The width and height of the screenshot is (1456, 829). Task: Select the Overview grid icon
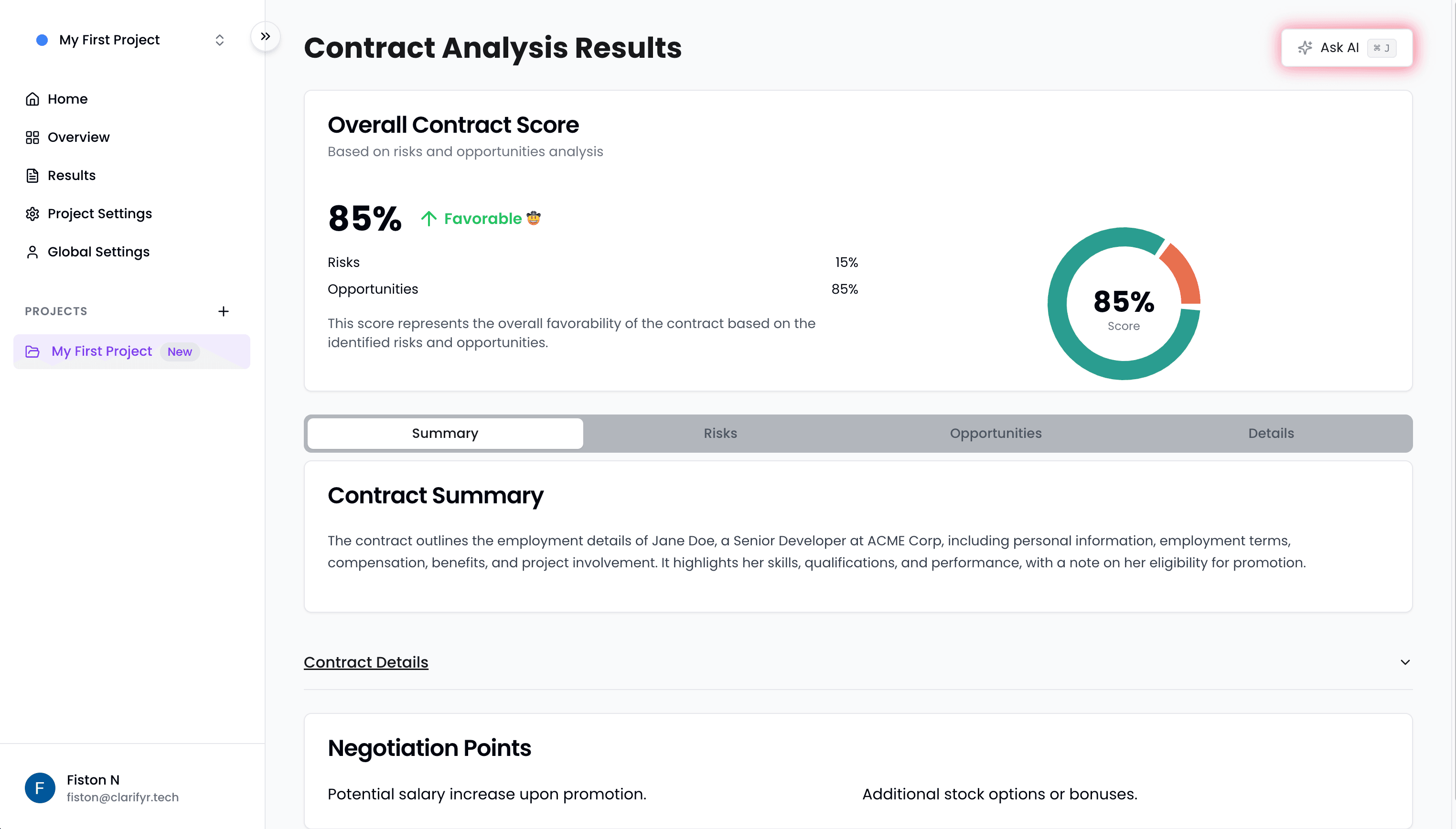click(x=33, y=137)
